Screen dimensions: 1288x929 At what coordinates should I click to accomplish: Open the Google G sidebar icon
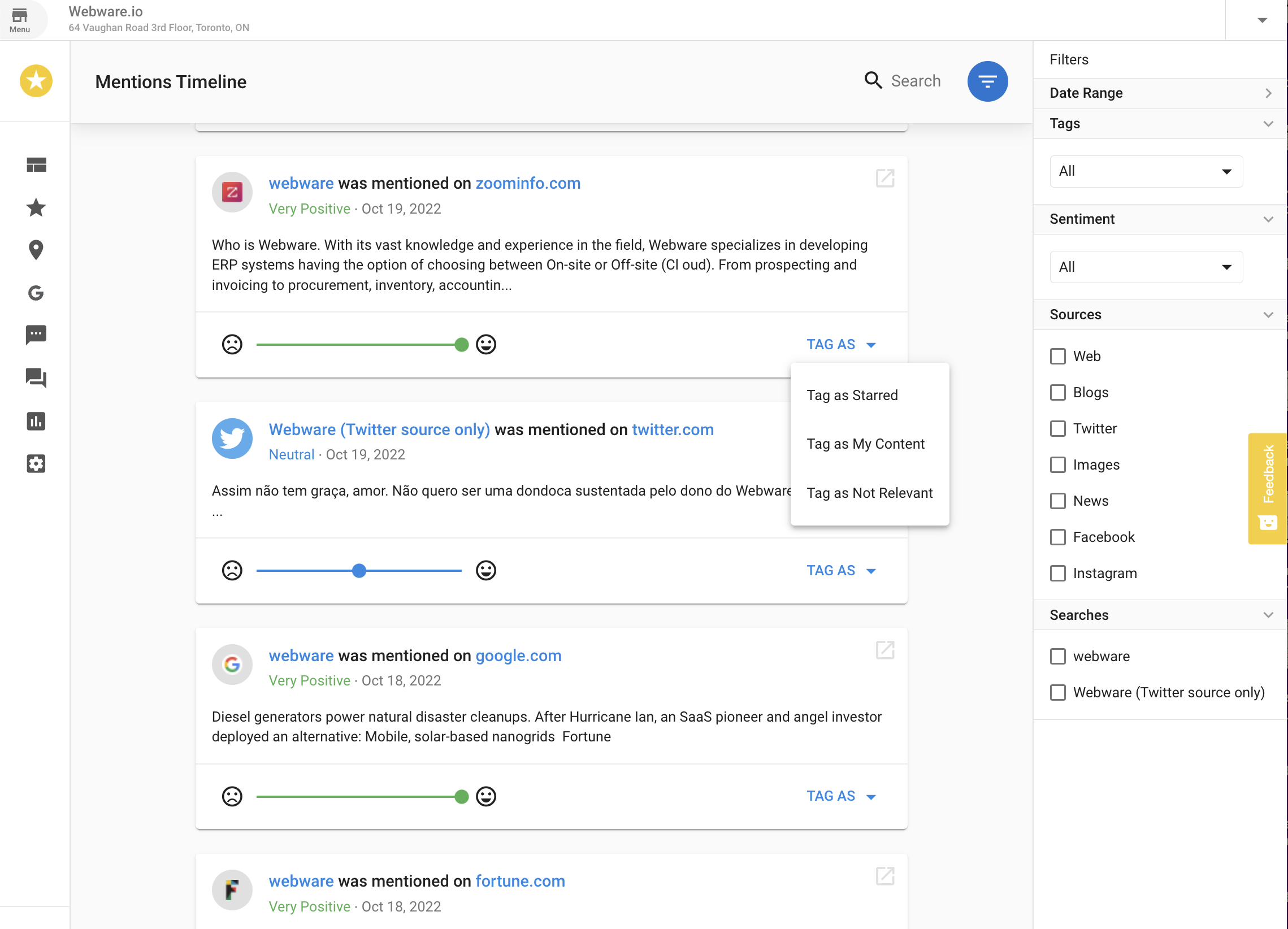(x=36, y=293)
